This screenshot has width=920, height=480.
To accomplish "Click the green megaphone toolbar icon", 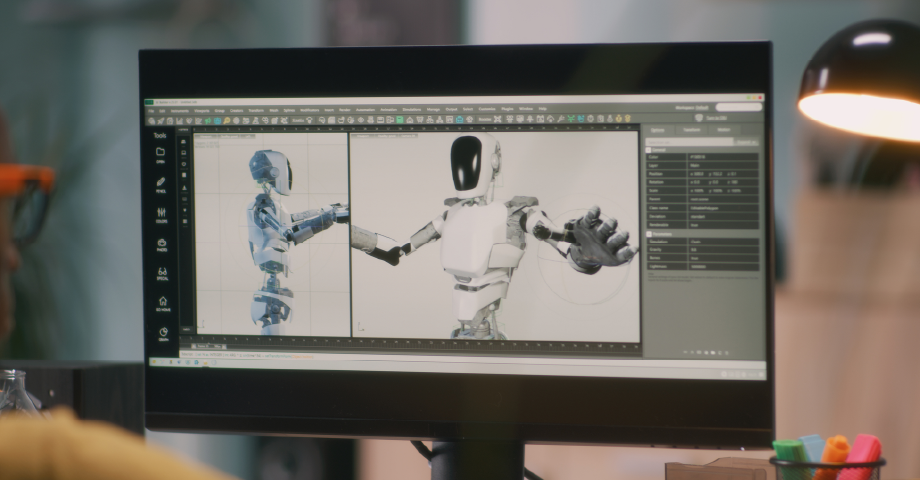I will (208, 120).
